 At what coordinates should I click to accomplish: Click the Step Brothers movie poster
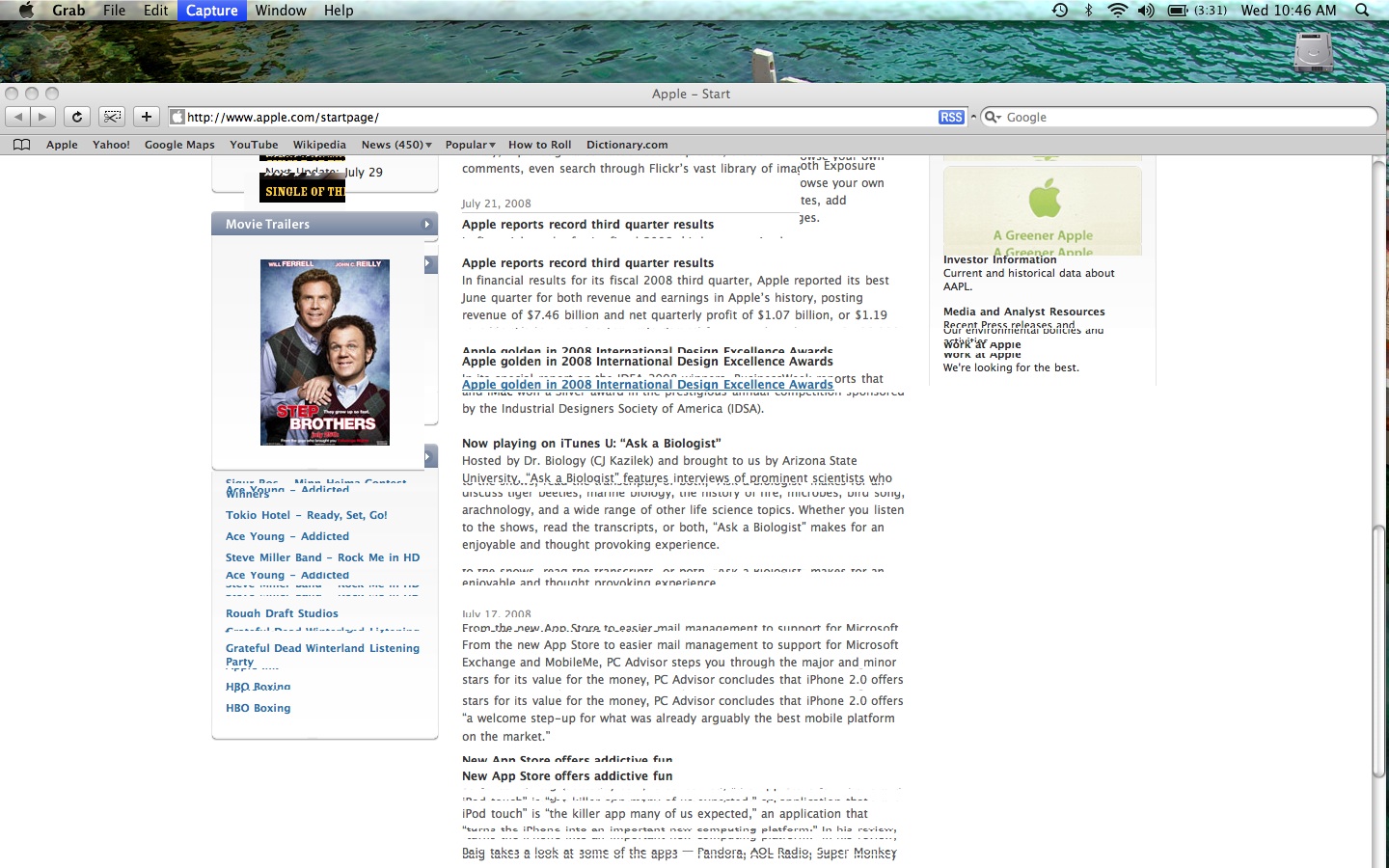pos(325,352)
